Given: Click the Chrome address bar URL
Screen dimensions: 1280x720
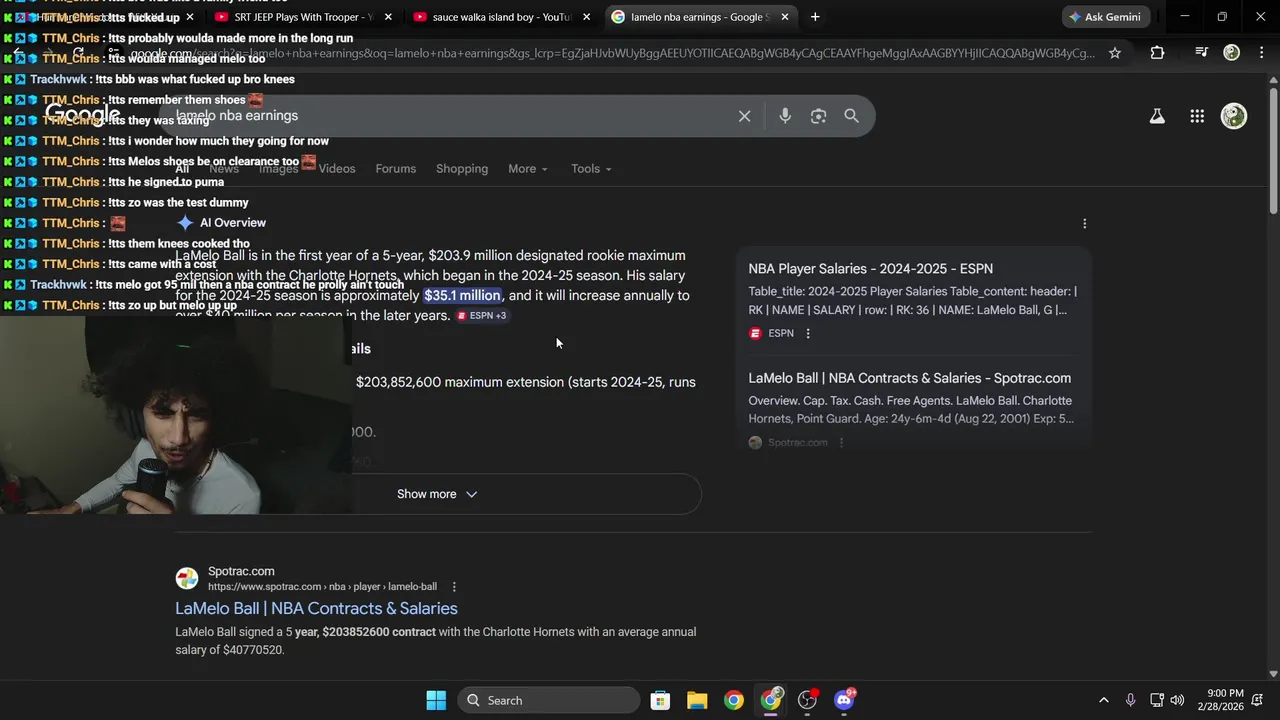Looking at the screenshot, I should 610,53.
